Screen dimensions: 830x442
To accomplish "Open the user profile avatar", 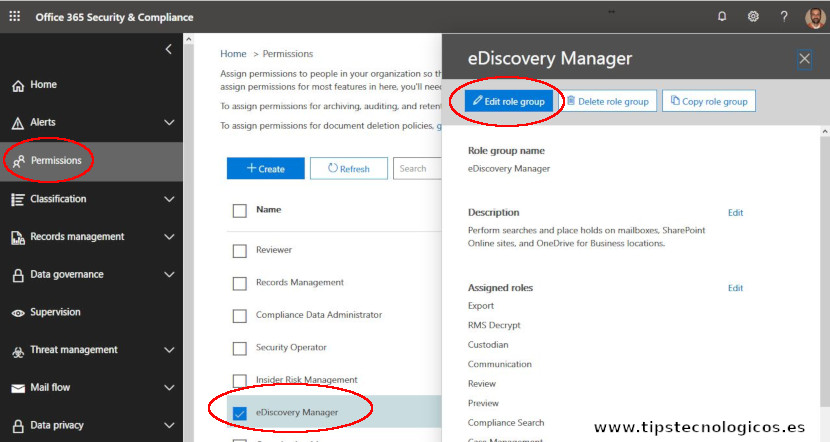I will tap(814, 17).
